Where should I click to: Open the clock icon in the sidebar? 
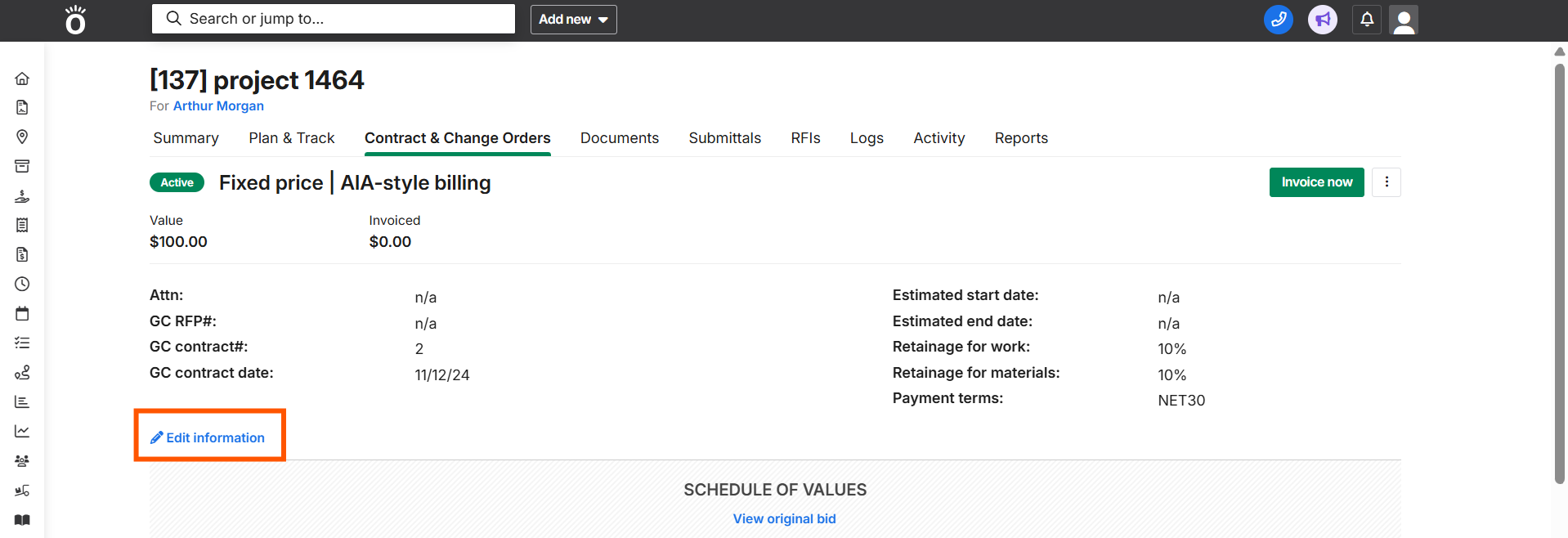pos(22,284)
